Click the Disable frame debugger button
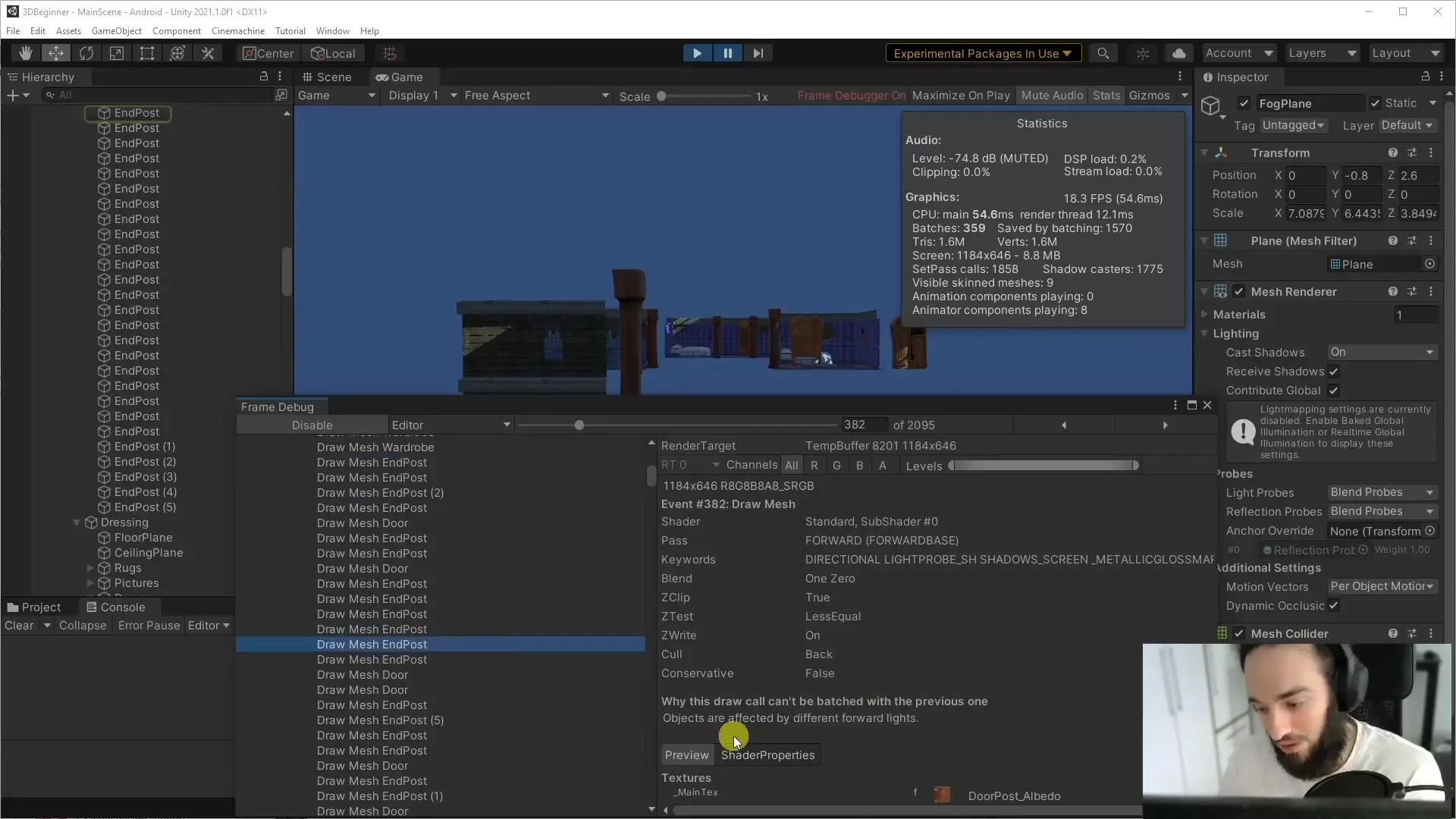Image resolution: width=1456 pixels, height=819 pixels. 312,425
